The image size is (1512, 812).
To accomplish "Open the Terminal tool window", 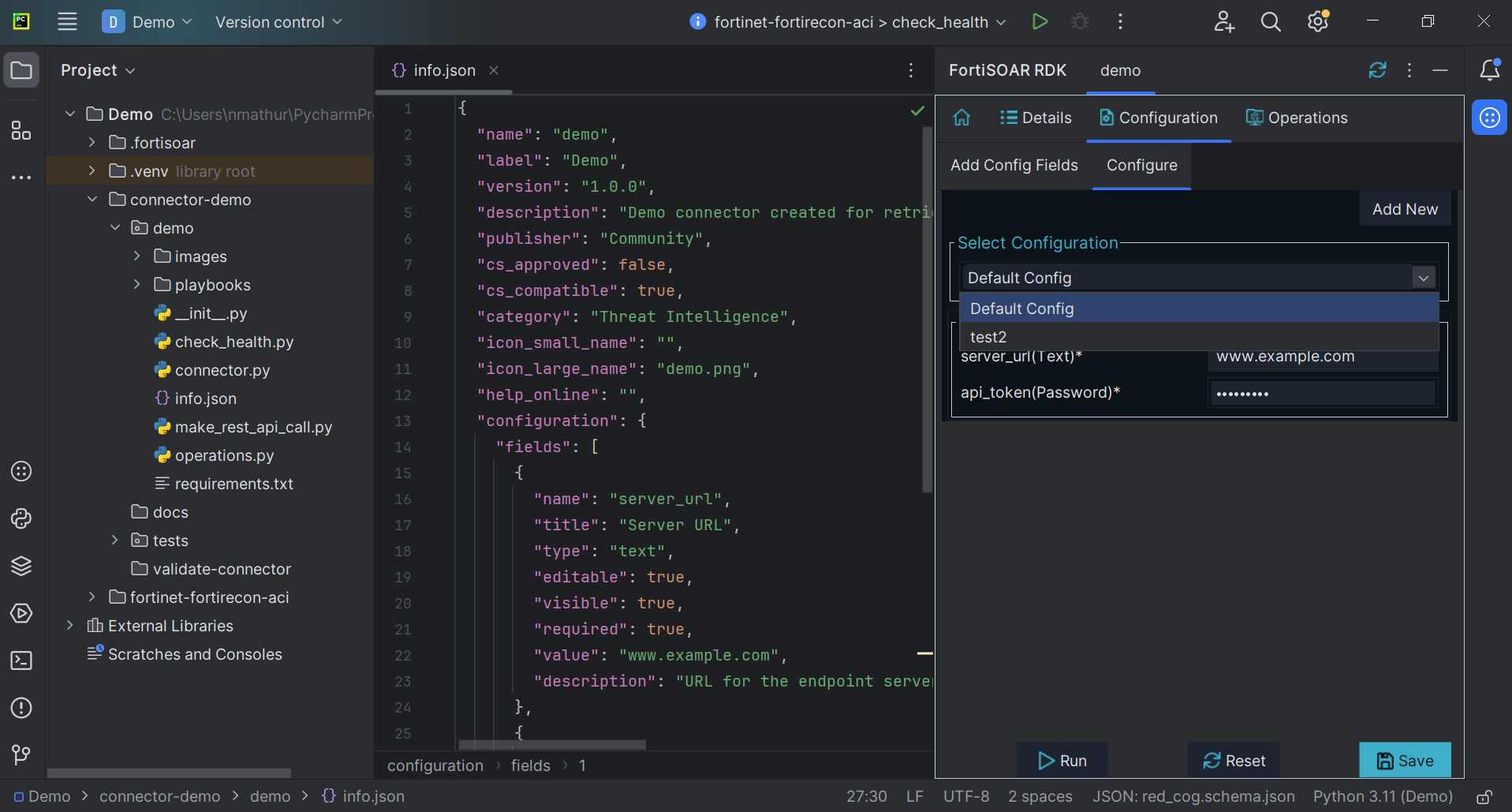I will click(21, 660).
